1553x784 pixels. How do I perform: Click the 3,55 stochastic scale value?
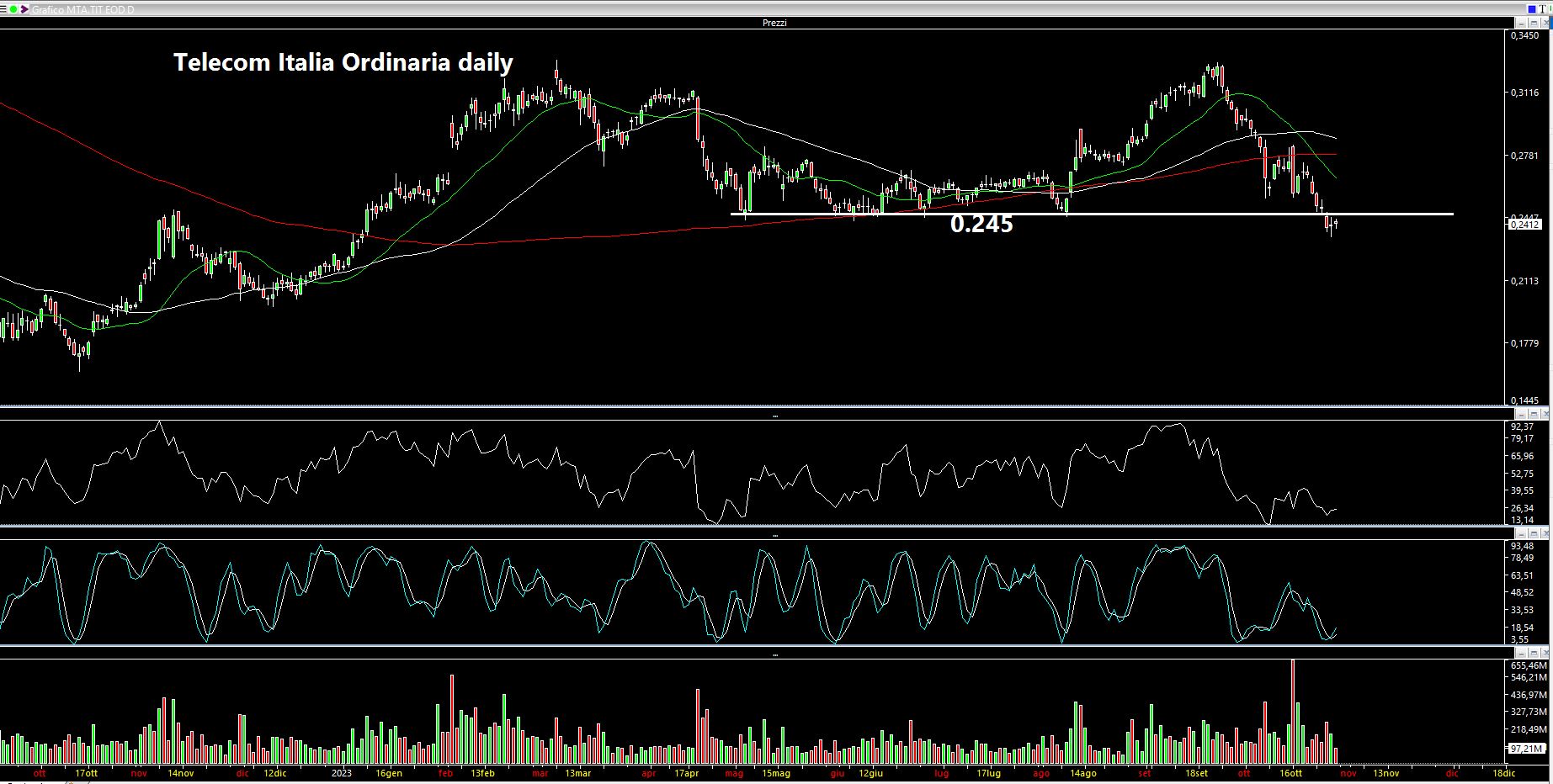point(1519,639)
